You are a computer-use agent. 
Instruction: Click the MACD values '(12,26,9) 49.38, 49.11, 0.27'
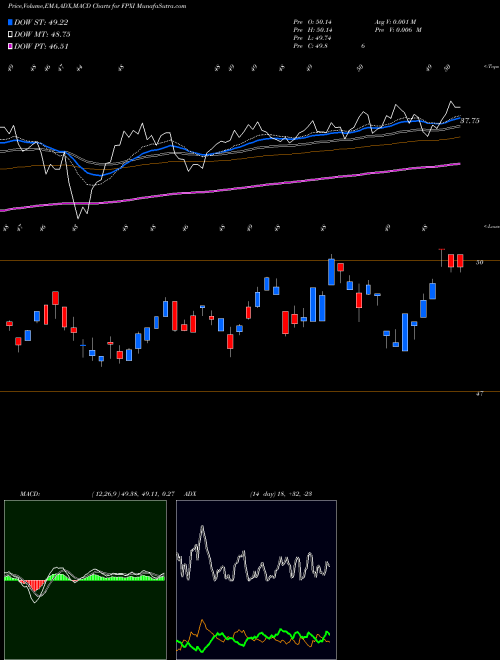coord(133,494)
